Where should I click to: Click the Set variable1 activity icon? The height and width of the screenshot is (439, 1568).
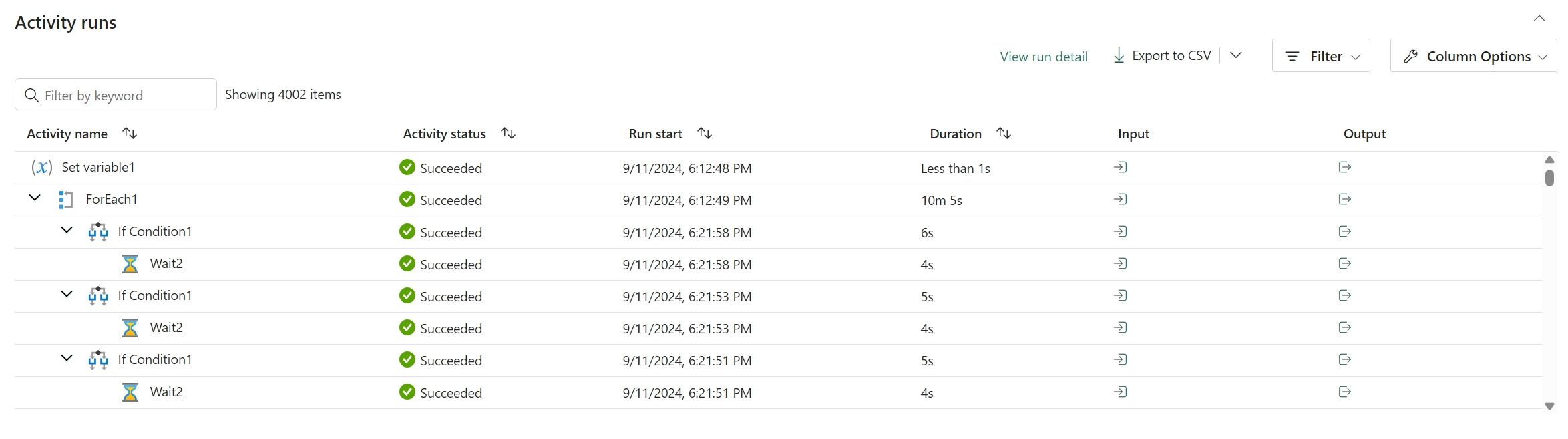coord(42,168)
